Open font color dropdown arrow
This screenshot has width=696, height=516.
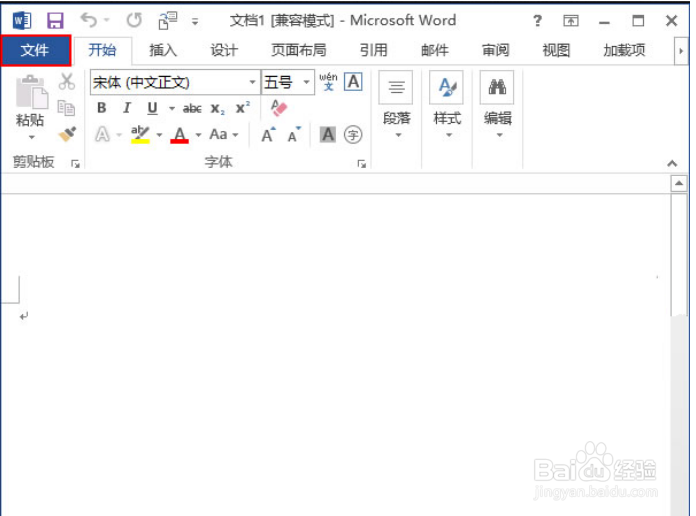pos(198,135)
